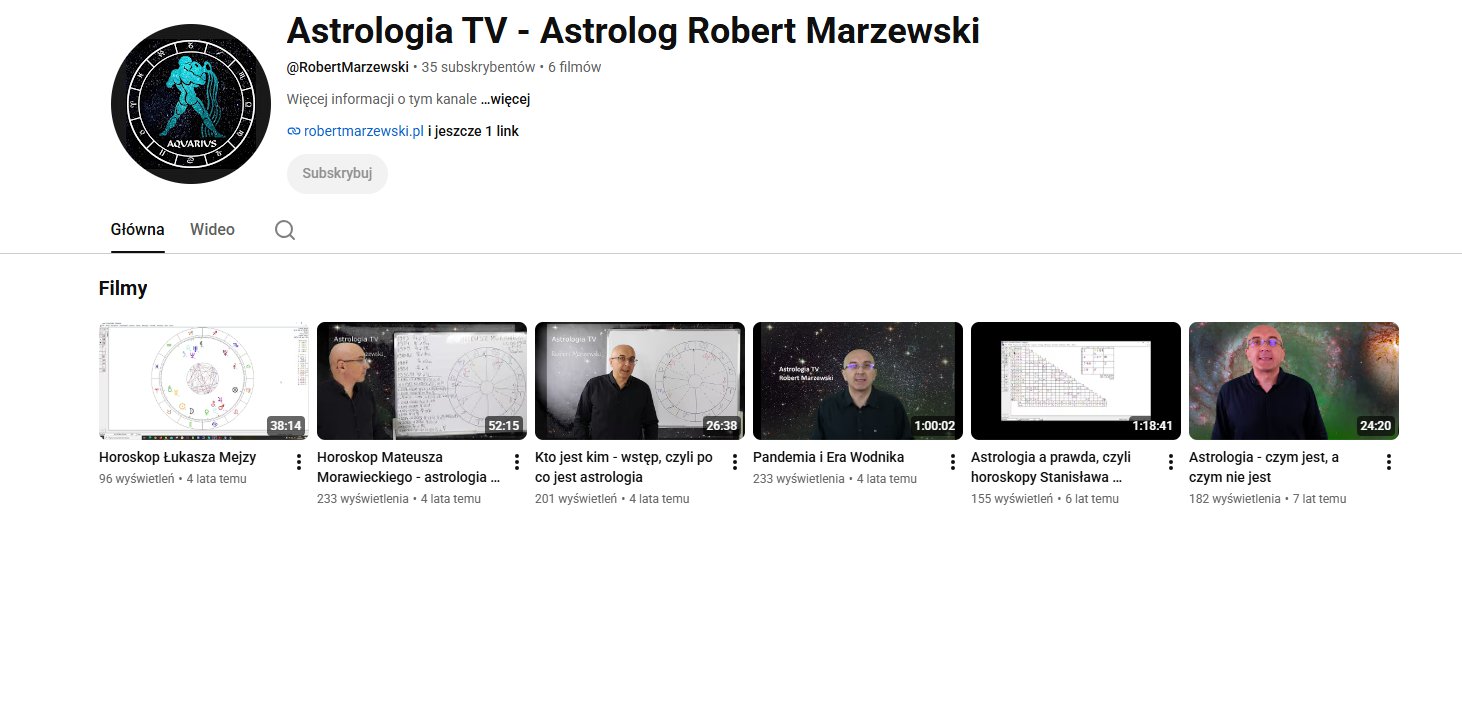Open options menu for Kto jest kim video
The width and height of the screenshot is (1462, 716).
click(x=735, y=462)
